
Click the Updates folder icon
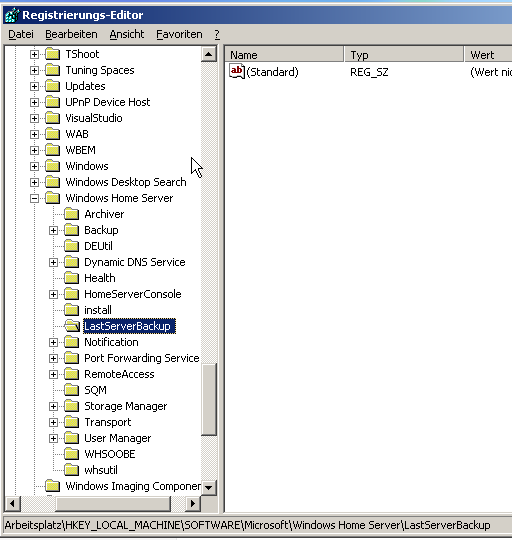(x=53, y=86)
